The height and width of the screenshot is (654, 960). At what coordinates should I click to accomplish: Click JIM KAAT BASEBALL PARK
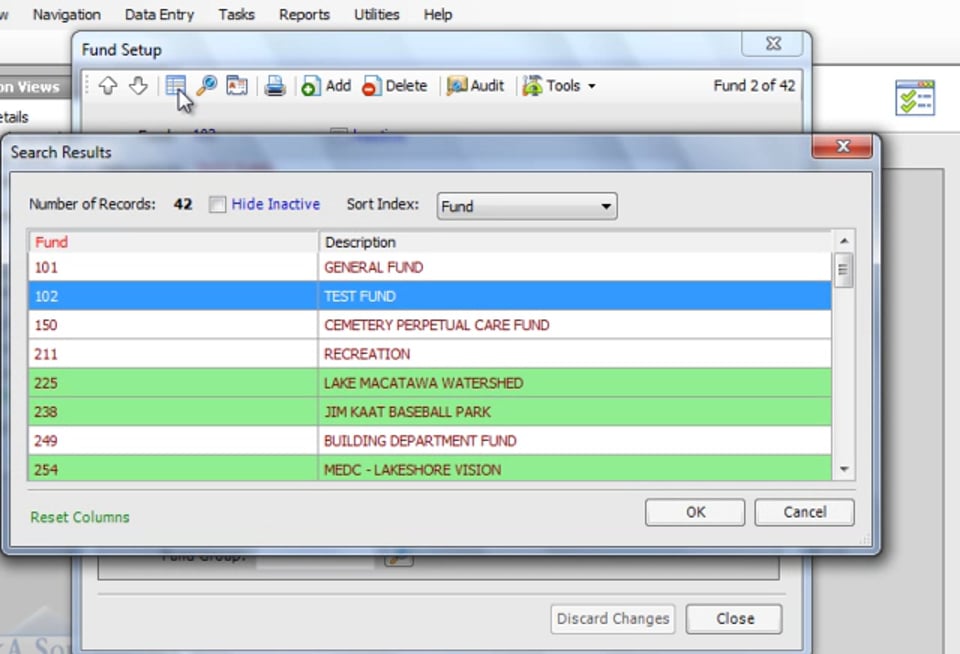click(x=575, y=412)
